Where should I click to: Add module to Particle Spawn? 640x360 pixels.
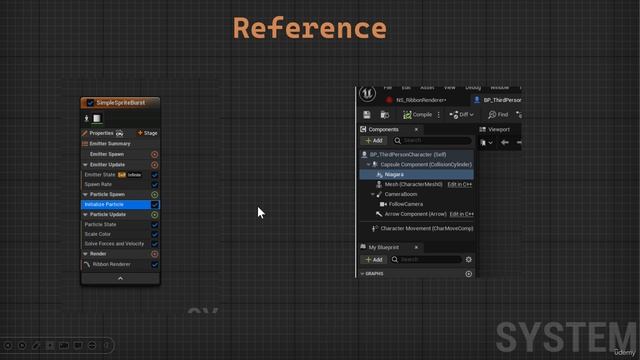click(154, 195)
